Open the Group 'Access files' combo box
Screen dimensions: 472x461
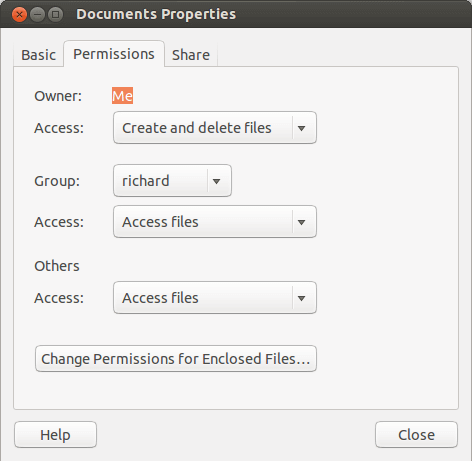tap(215, 222)
